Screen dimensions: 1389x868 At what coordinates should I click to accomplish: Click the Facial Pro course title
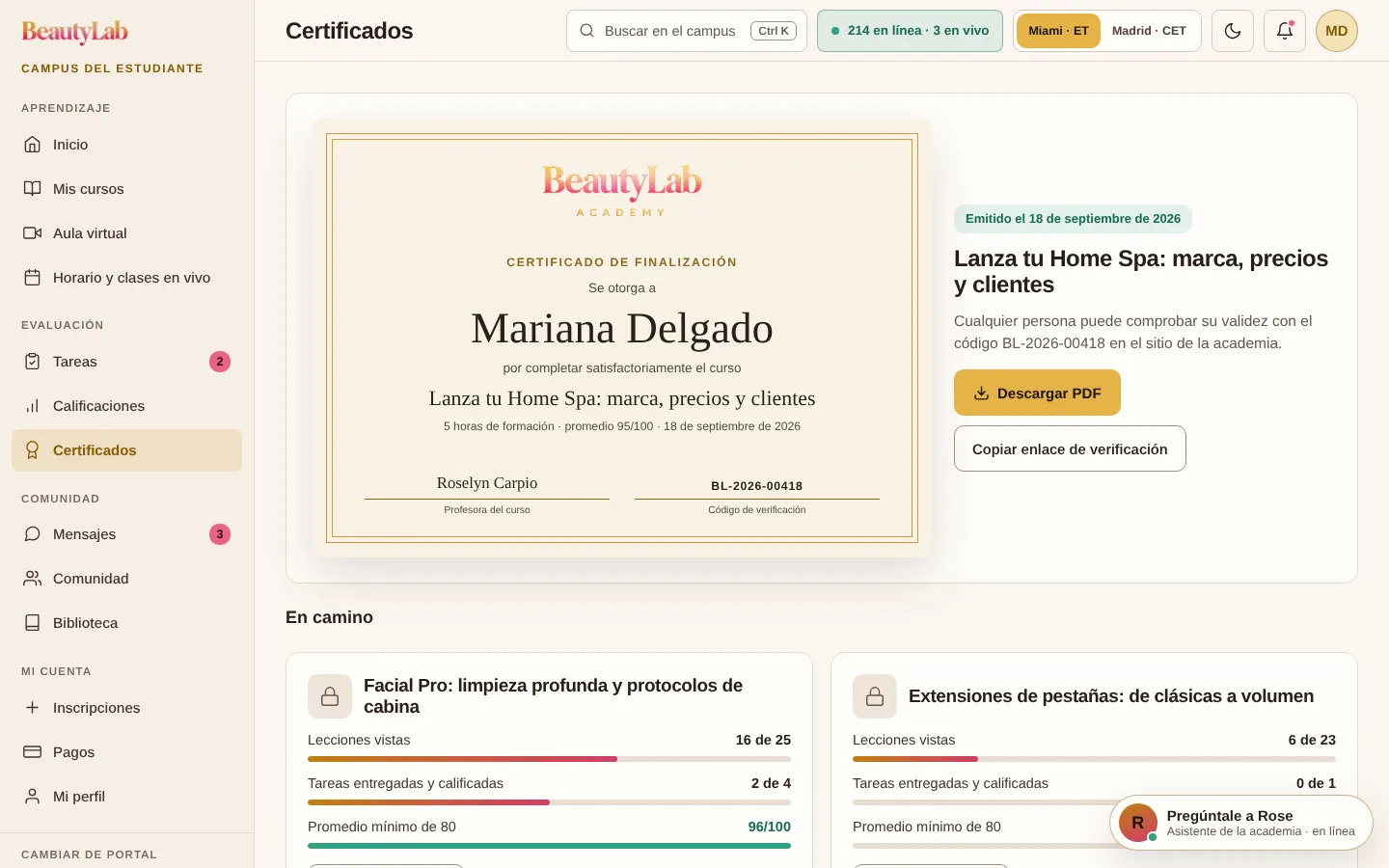tap(553, 696)
